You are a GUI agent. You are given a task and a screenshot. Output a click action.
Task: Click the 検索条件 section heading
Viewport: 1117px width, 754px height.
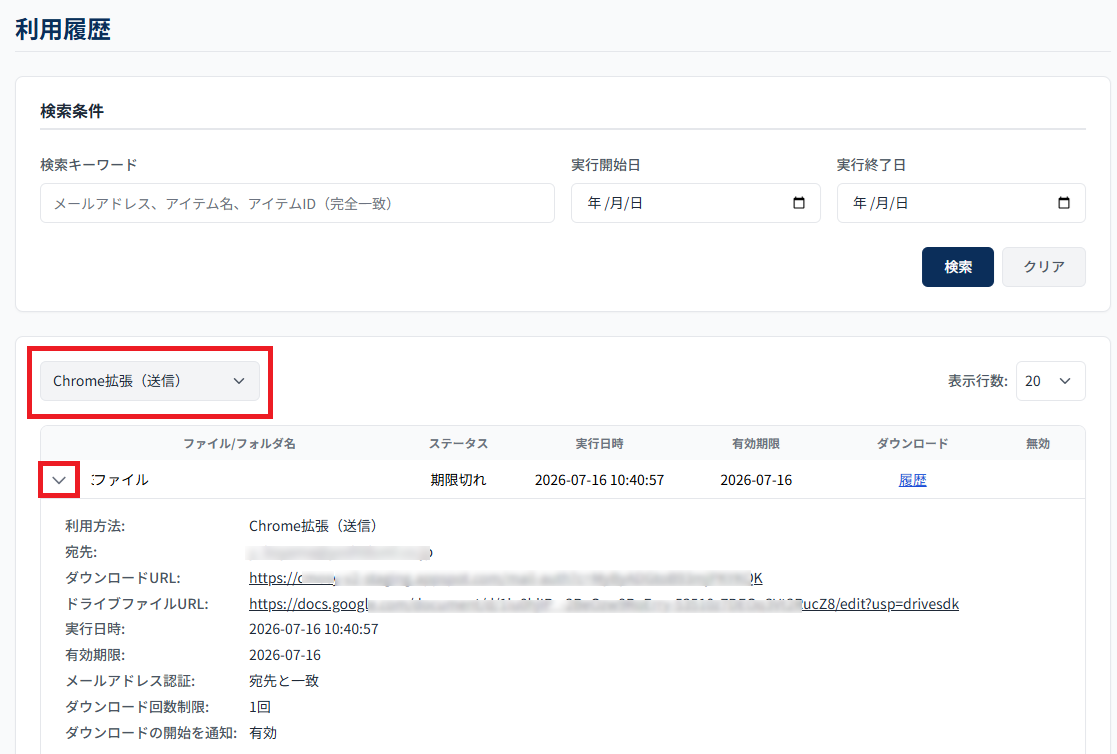(72, 111)
